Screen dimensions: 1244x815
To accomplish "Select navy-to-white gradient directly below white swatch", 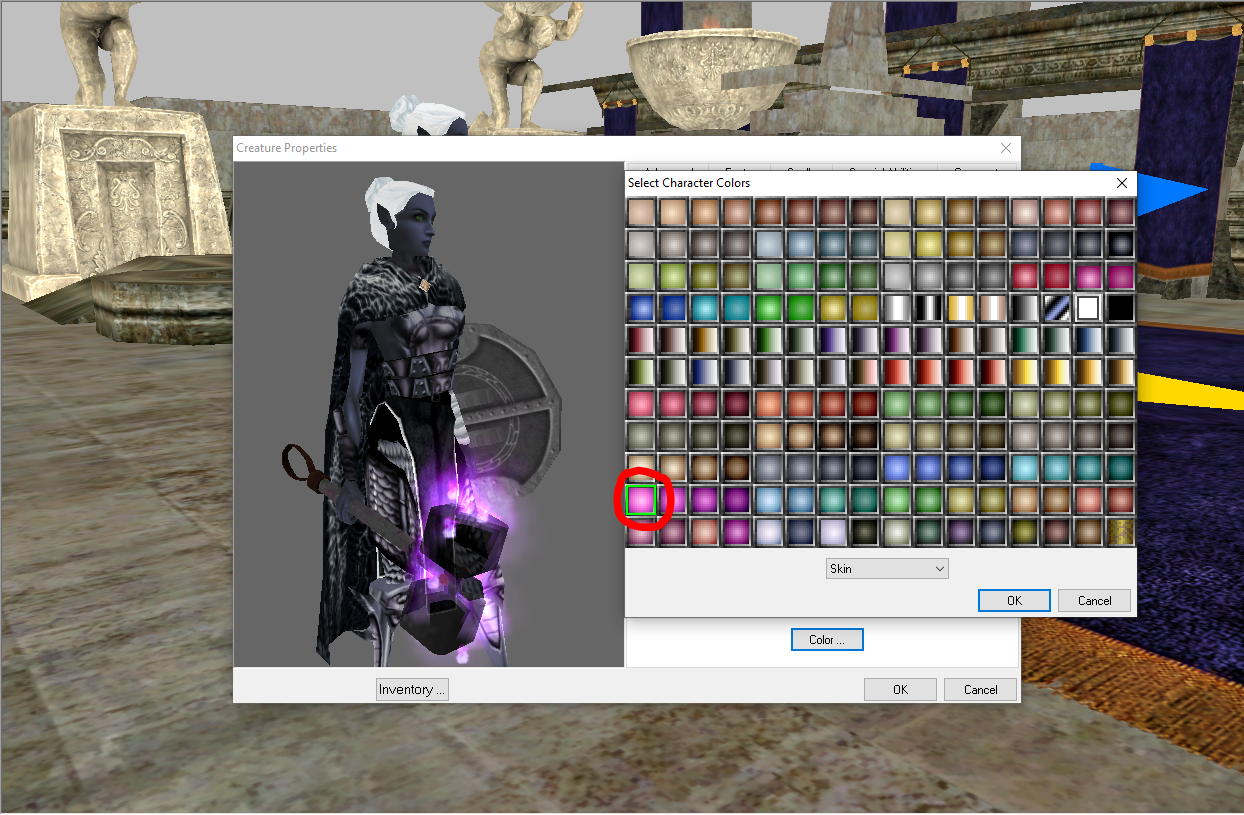I will pos(1088,339).
